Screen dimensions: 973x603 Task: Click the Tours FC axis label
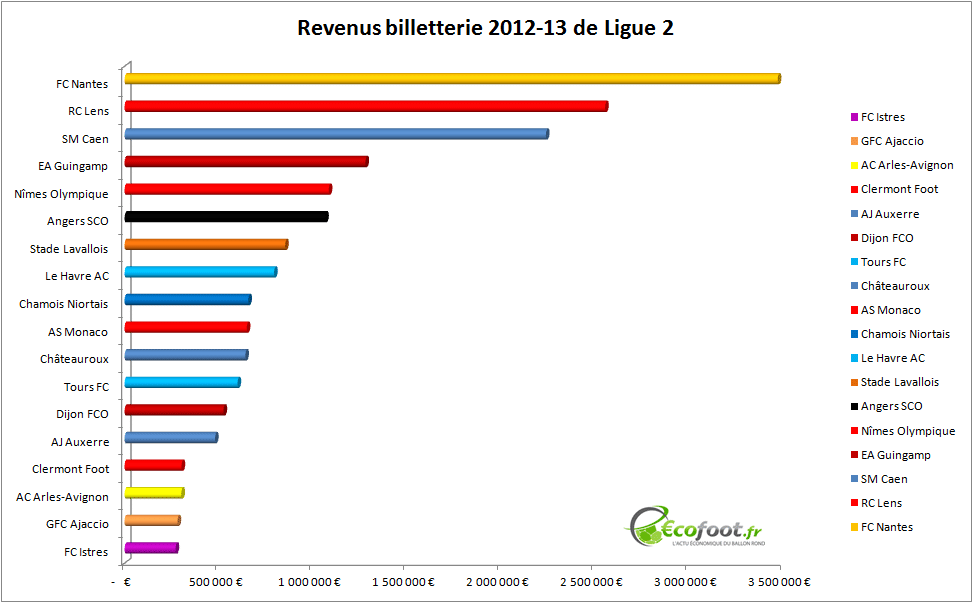tap(86, 387)
